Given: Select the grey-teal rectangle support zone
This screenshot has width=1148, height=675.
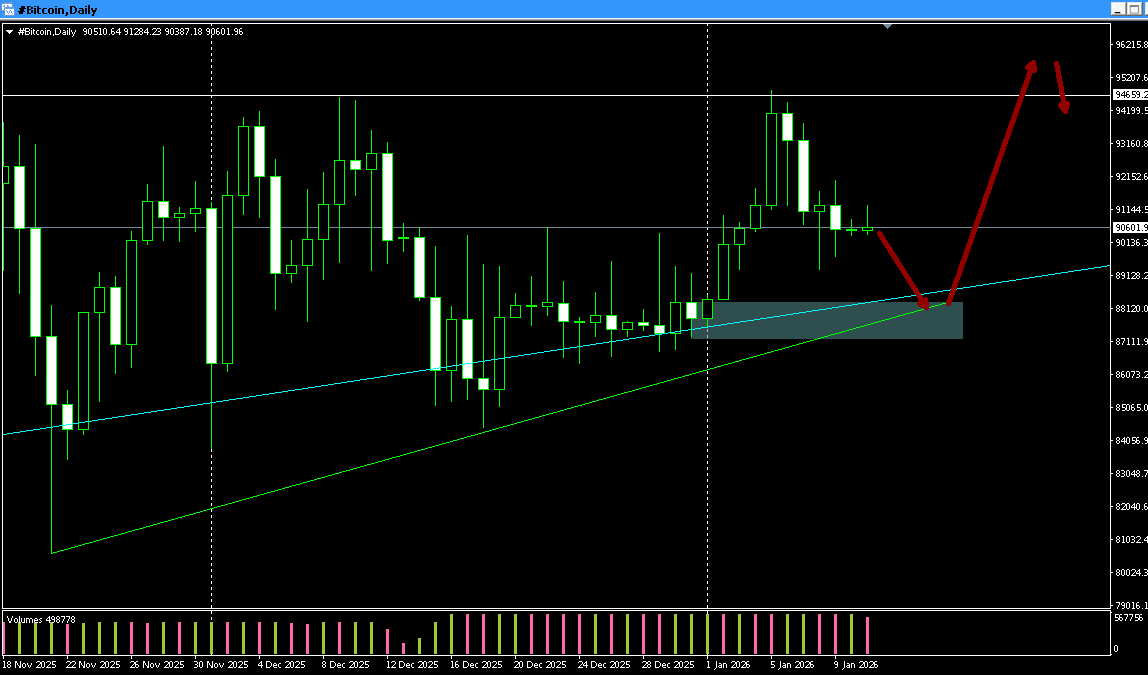Looking at the screenshot, I should 827,320.
